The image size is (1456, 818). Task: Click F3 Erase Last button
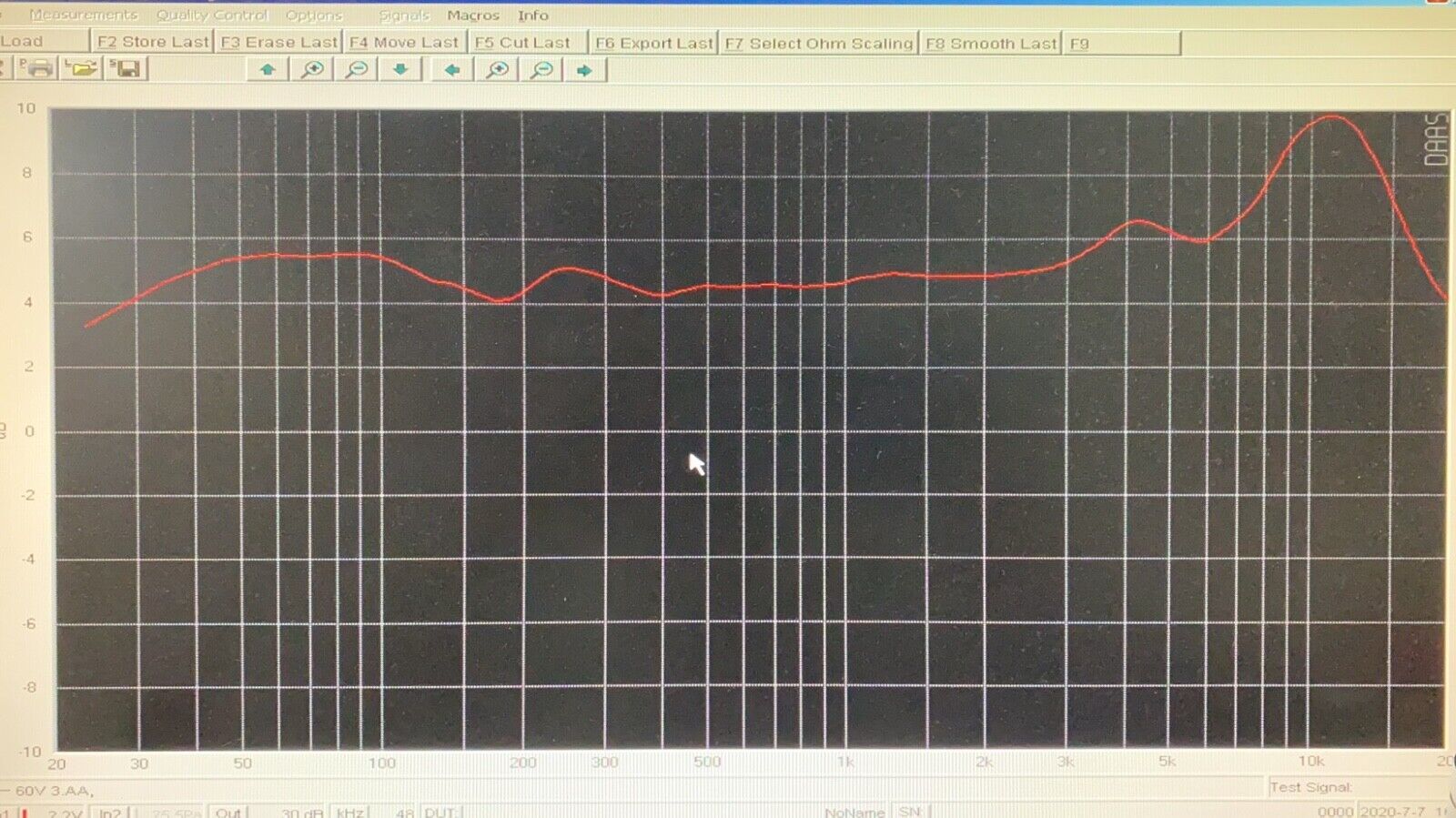[x=278, y=42]
